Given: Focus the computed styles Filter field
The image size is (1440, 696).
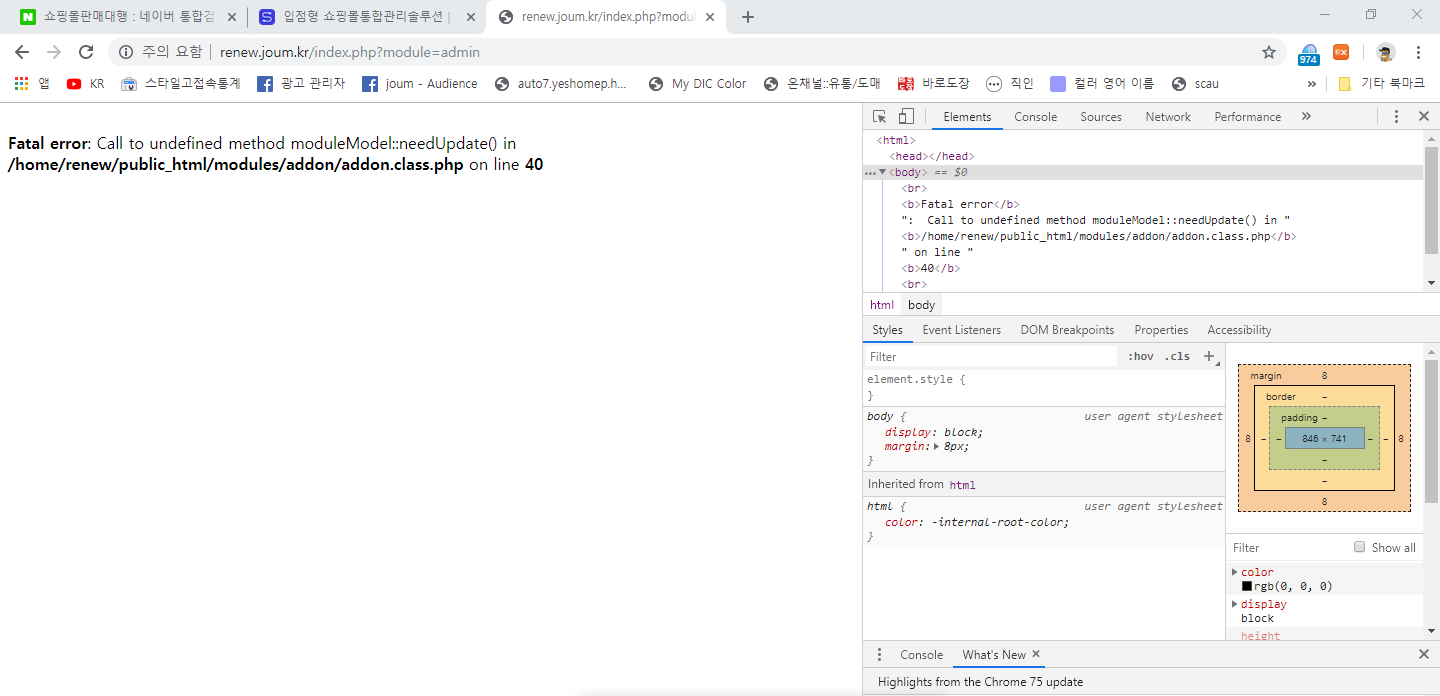Looking at the screenshot, I should [1288, 547].
